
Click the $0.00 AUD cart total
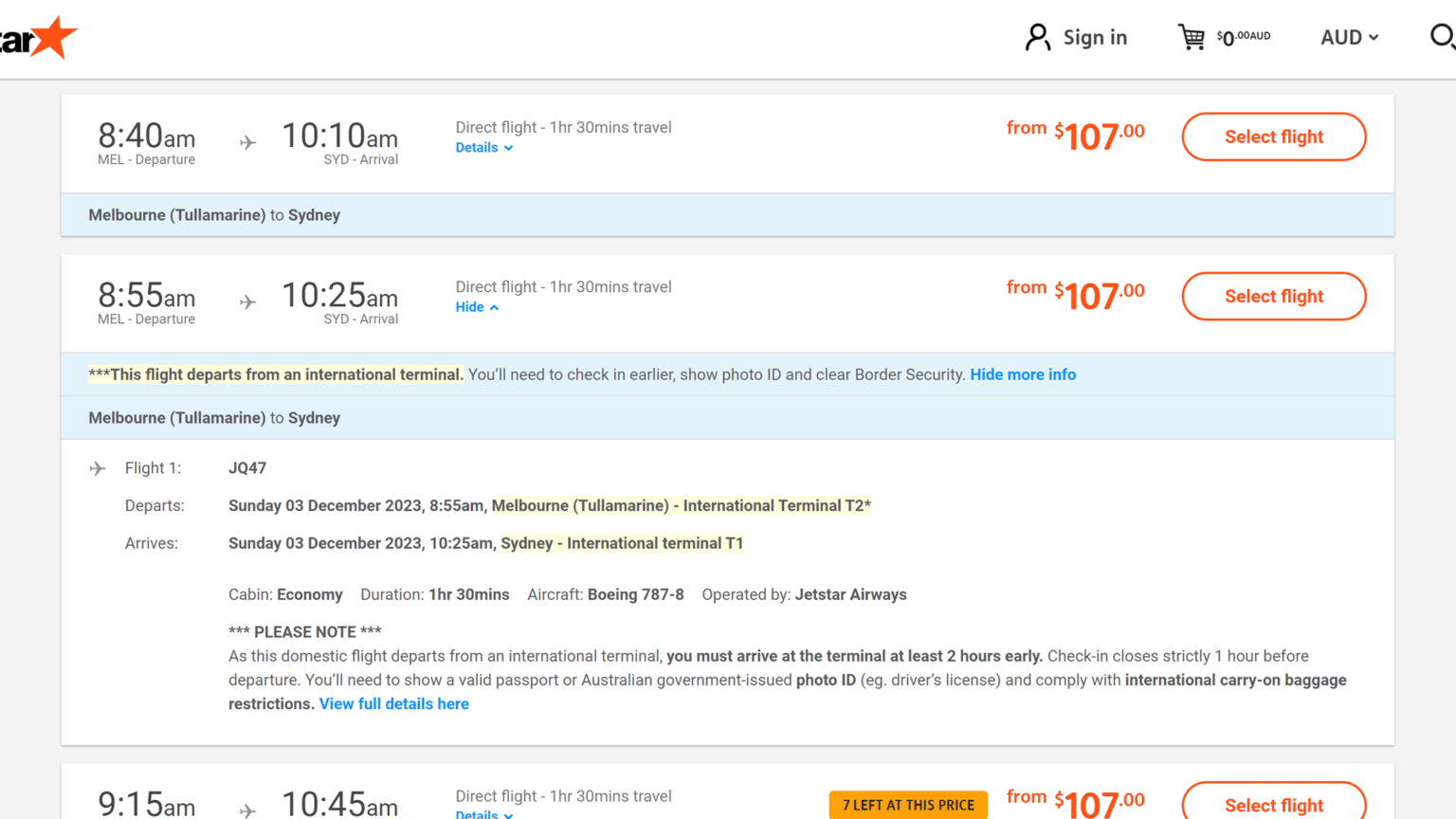pyautogui.click(x=1244, y=37)
